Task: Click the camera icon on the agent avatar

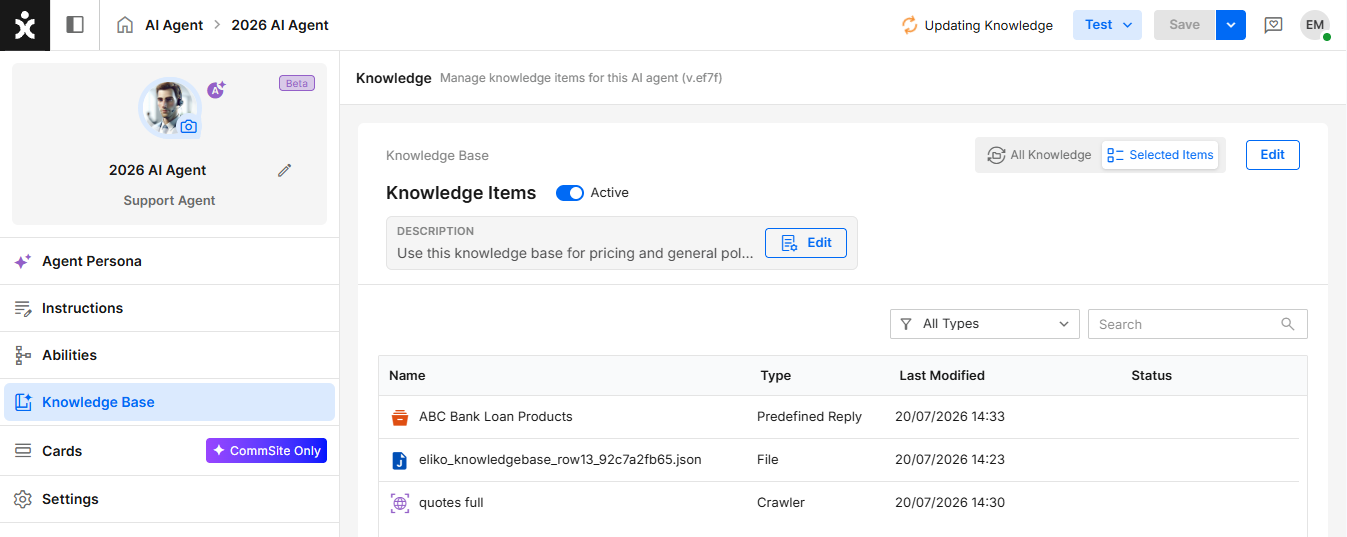Action: click(188, 127)
